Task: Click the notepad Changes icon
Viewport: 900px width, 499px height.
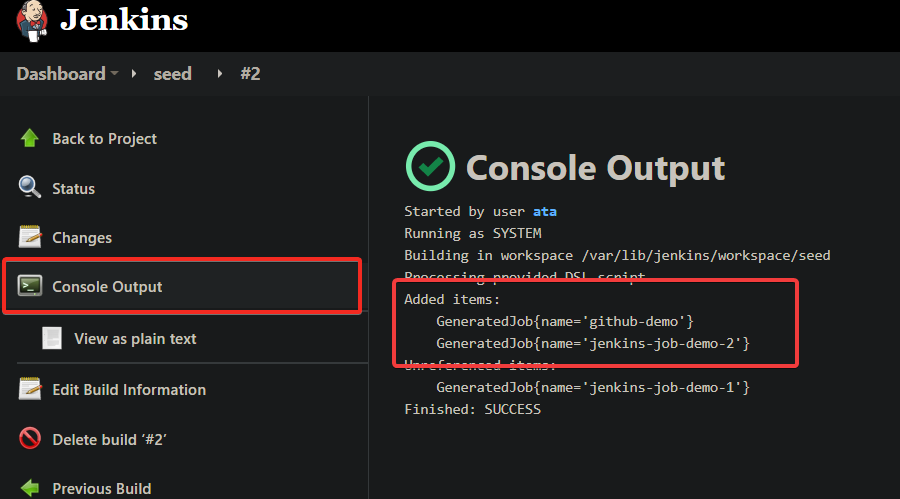Action: [30, 237]
